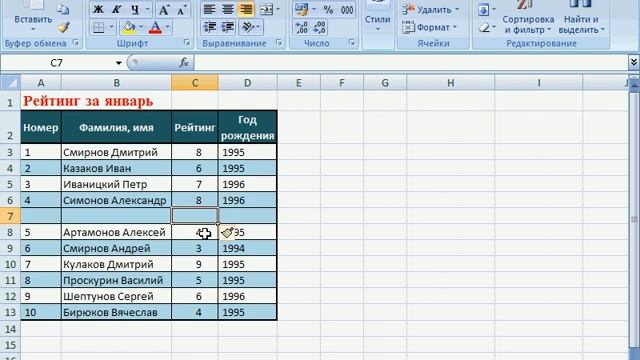The width and height of the screenshot is (640, 360).
Task: Select column C header
Action: pos(195,83)
